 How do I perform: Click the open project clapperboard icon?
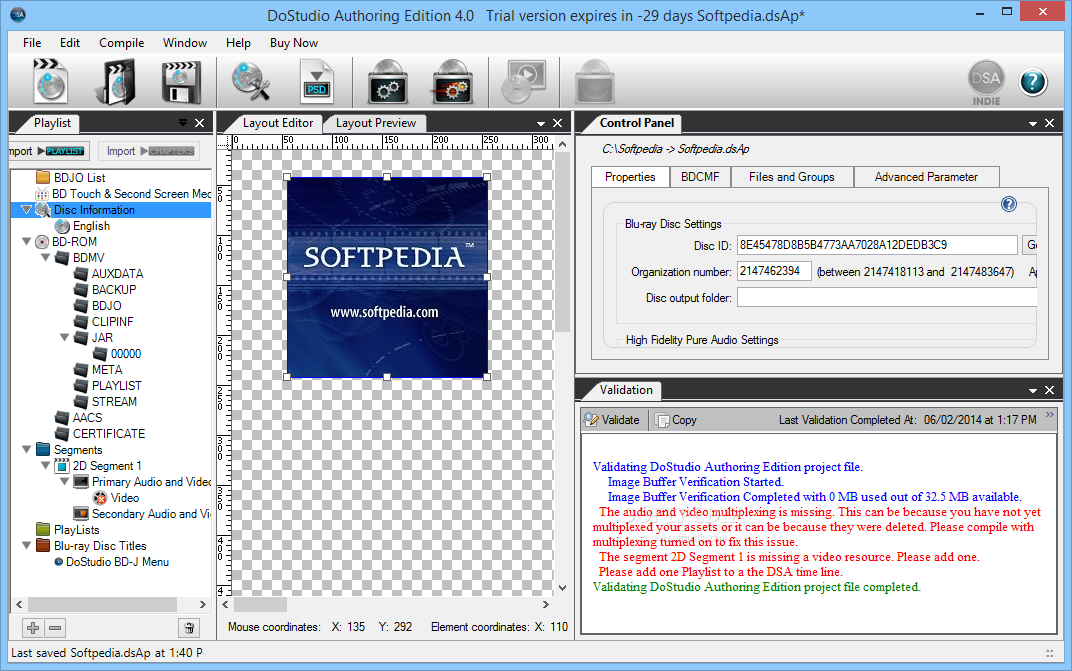(116, 82)
